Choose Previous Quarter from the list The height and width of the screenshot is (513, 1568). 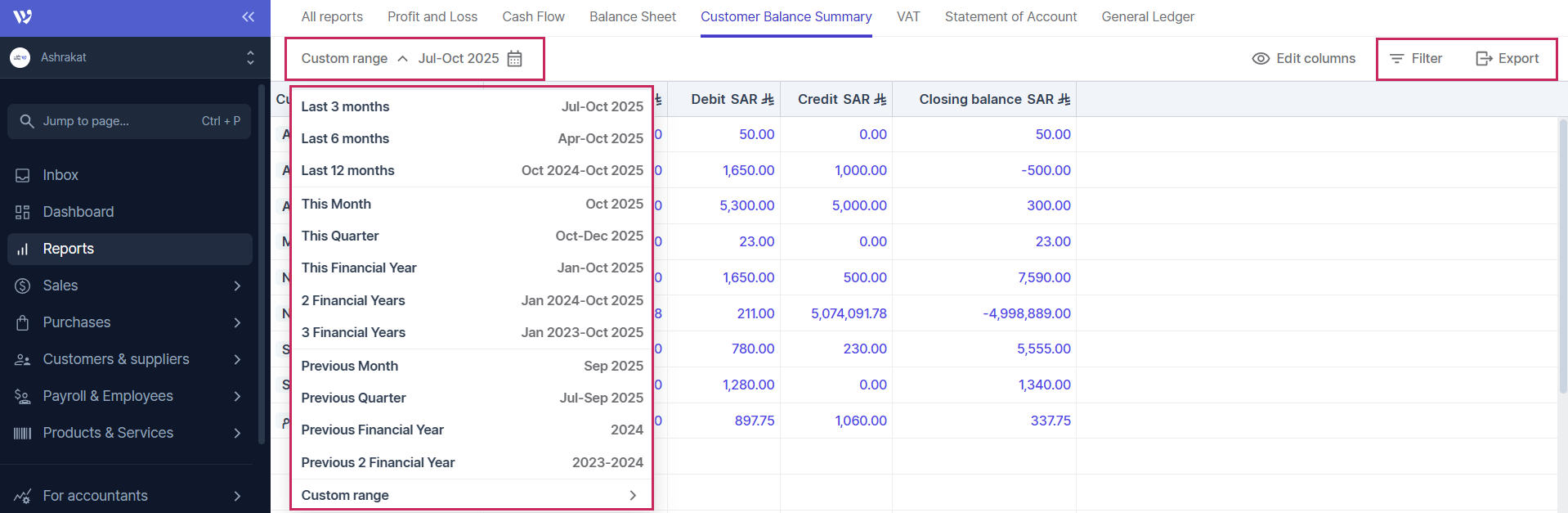pos(471,398)
